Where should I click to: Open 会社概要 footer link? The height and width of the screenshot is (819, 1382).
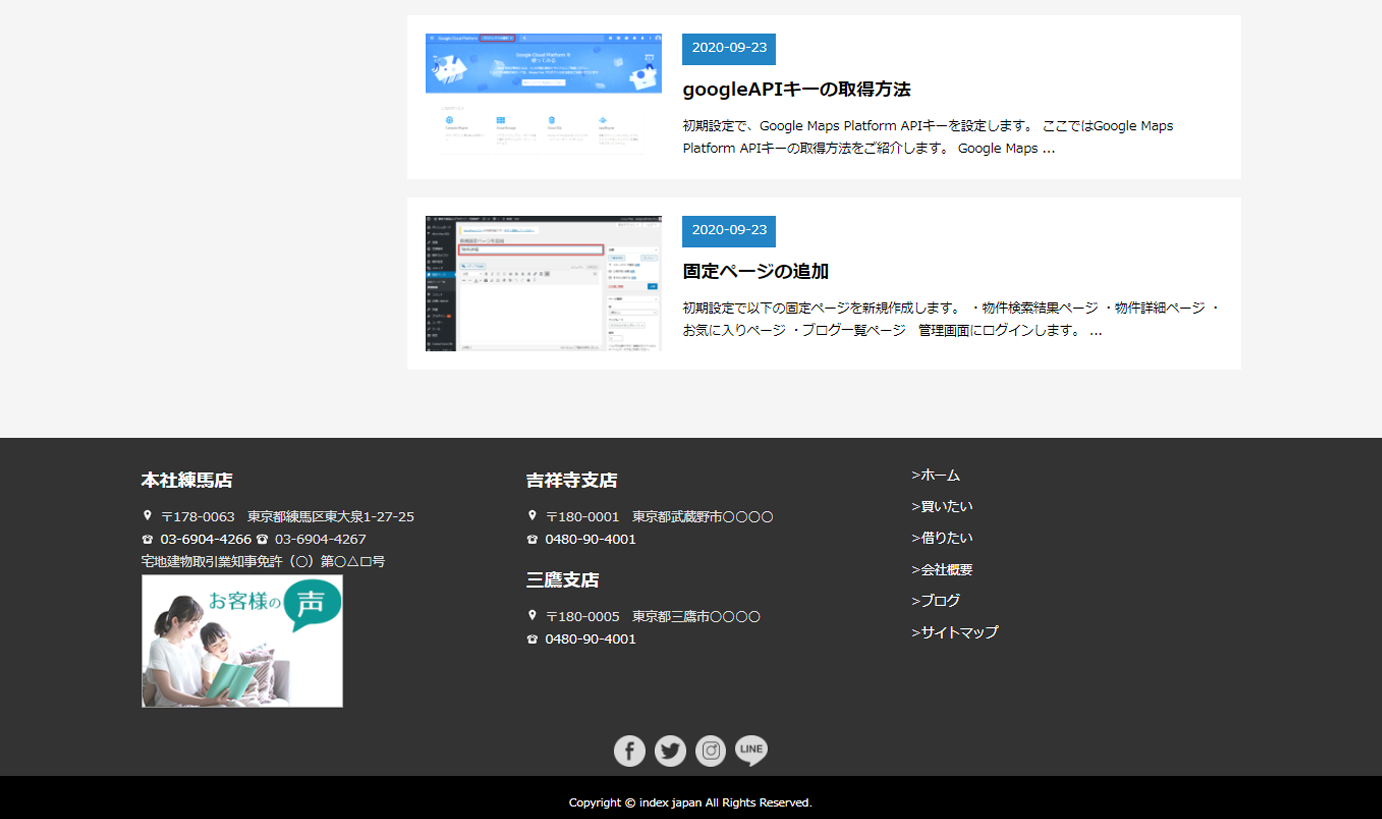[x=945, y=569]
